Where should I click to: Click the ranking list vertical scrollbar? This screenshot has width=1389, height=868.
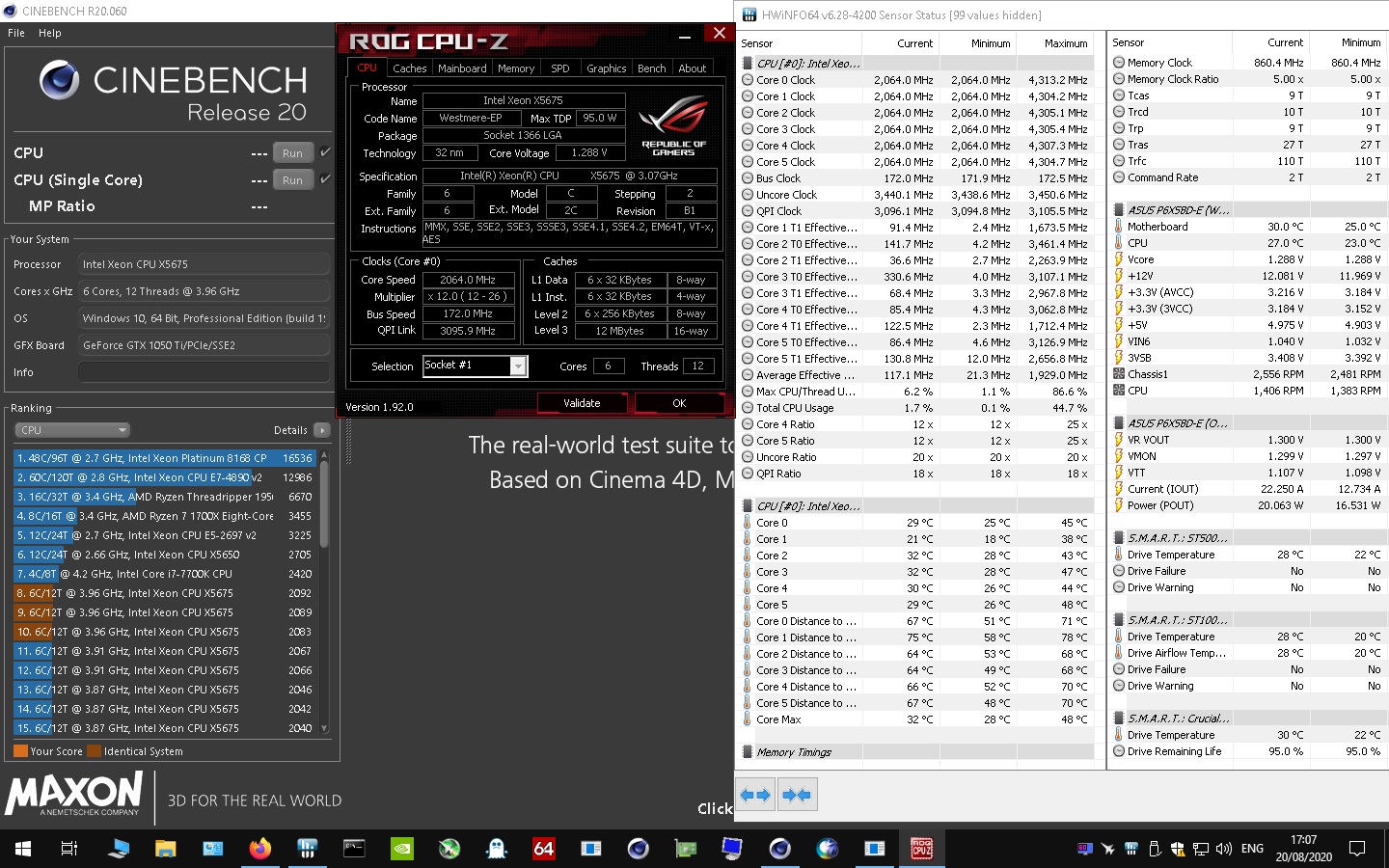[x=324, y=504]
